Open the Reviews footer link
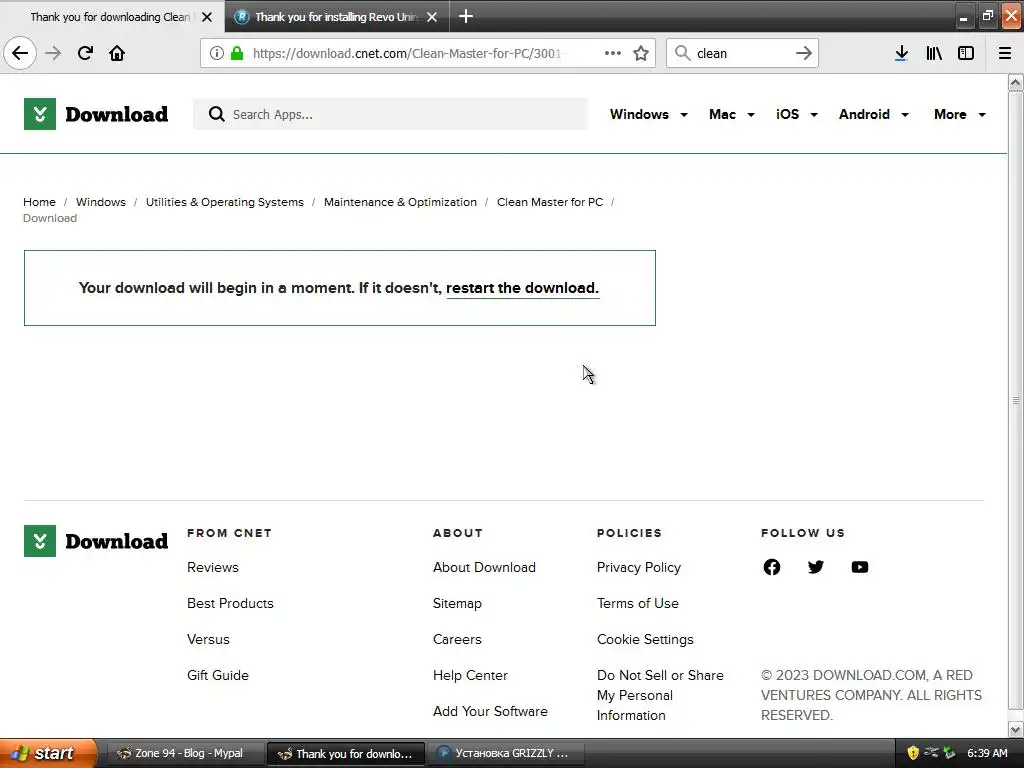 (x=213, y=567)
